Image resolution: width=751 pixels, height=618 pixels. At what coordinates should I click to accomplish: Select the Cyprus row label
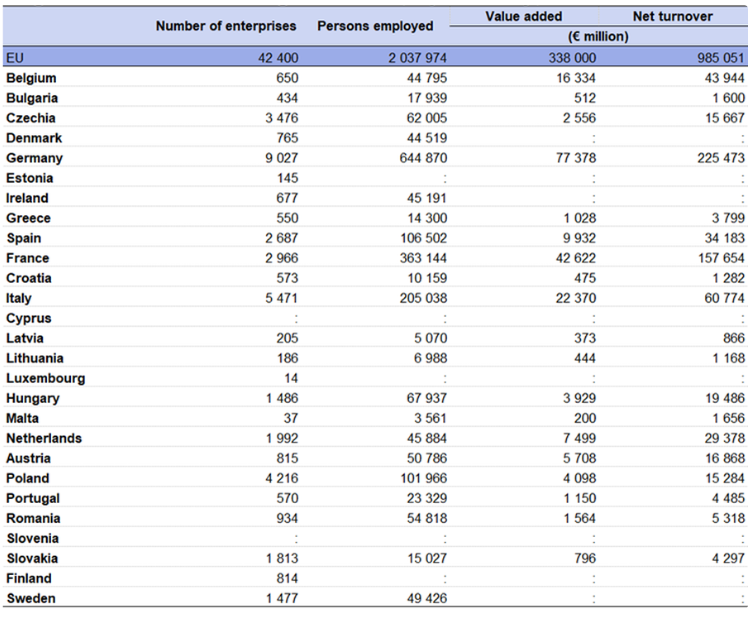[29, 318]
